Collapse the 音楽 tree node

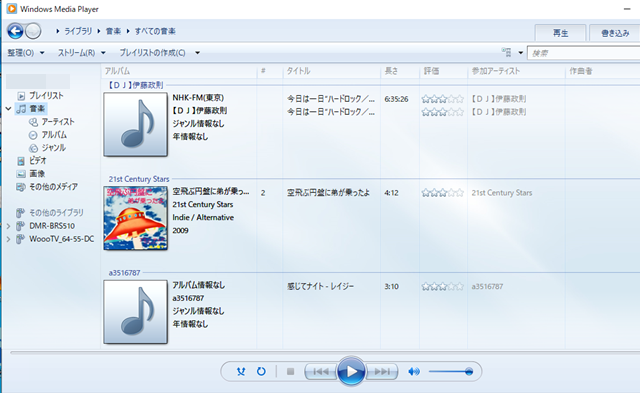click(x=8, y=109)
